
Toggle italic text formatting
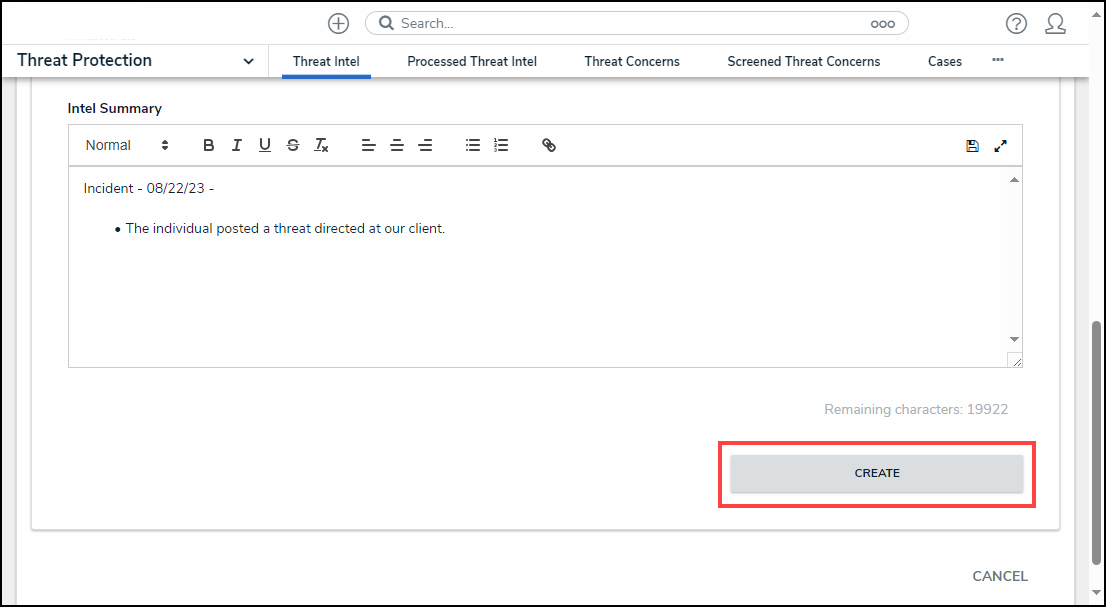pyautogui.click(x=237, y=145)
